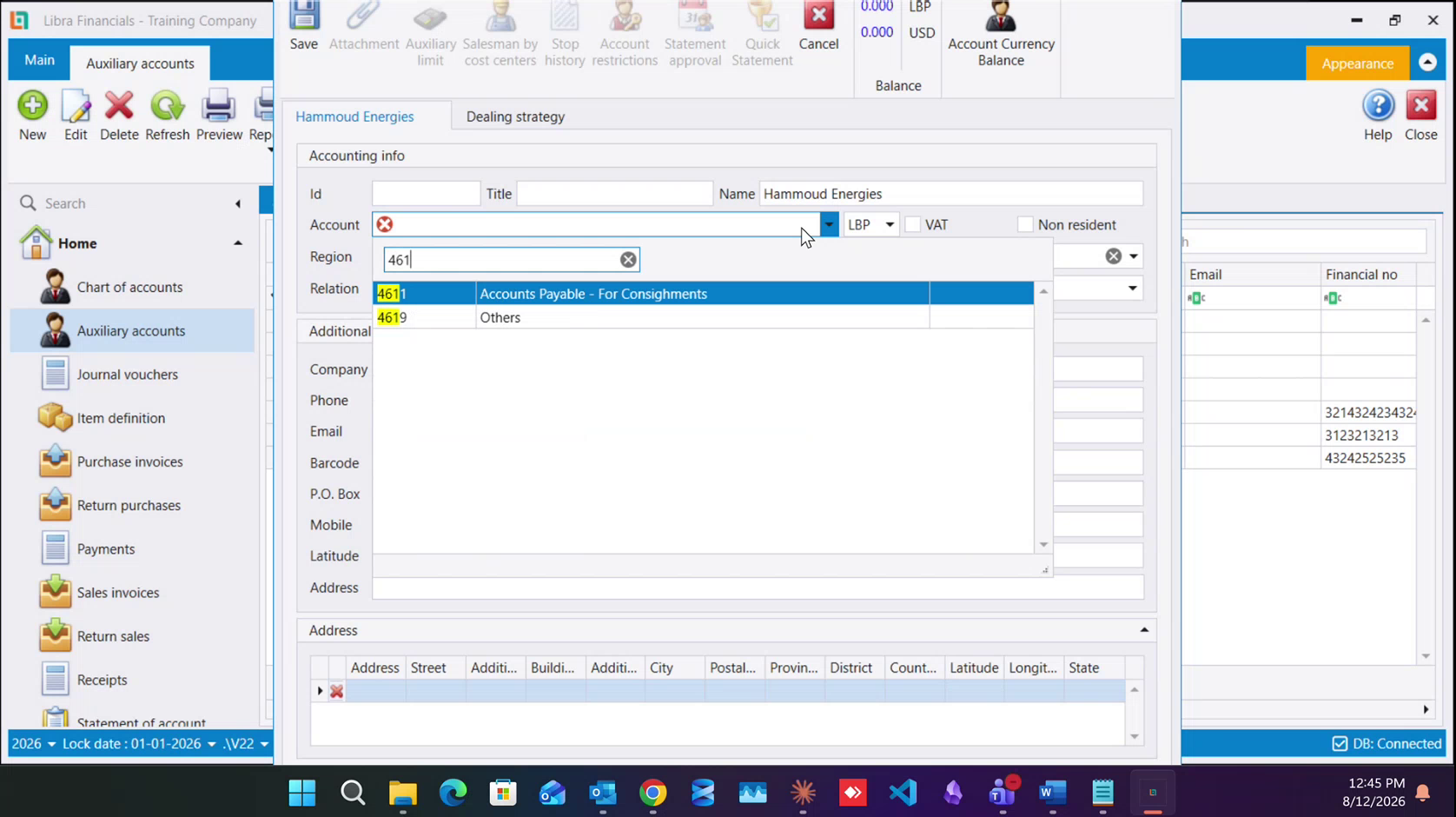The image size is (1456, 817).
Task: Click the Attachment toolbar icon
Action: coord(364,26)
